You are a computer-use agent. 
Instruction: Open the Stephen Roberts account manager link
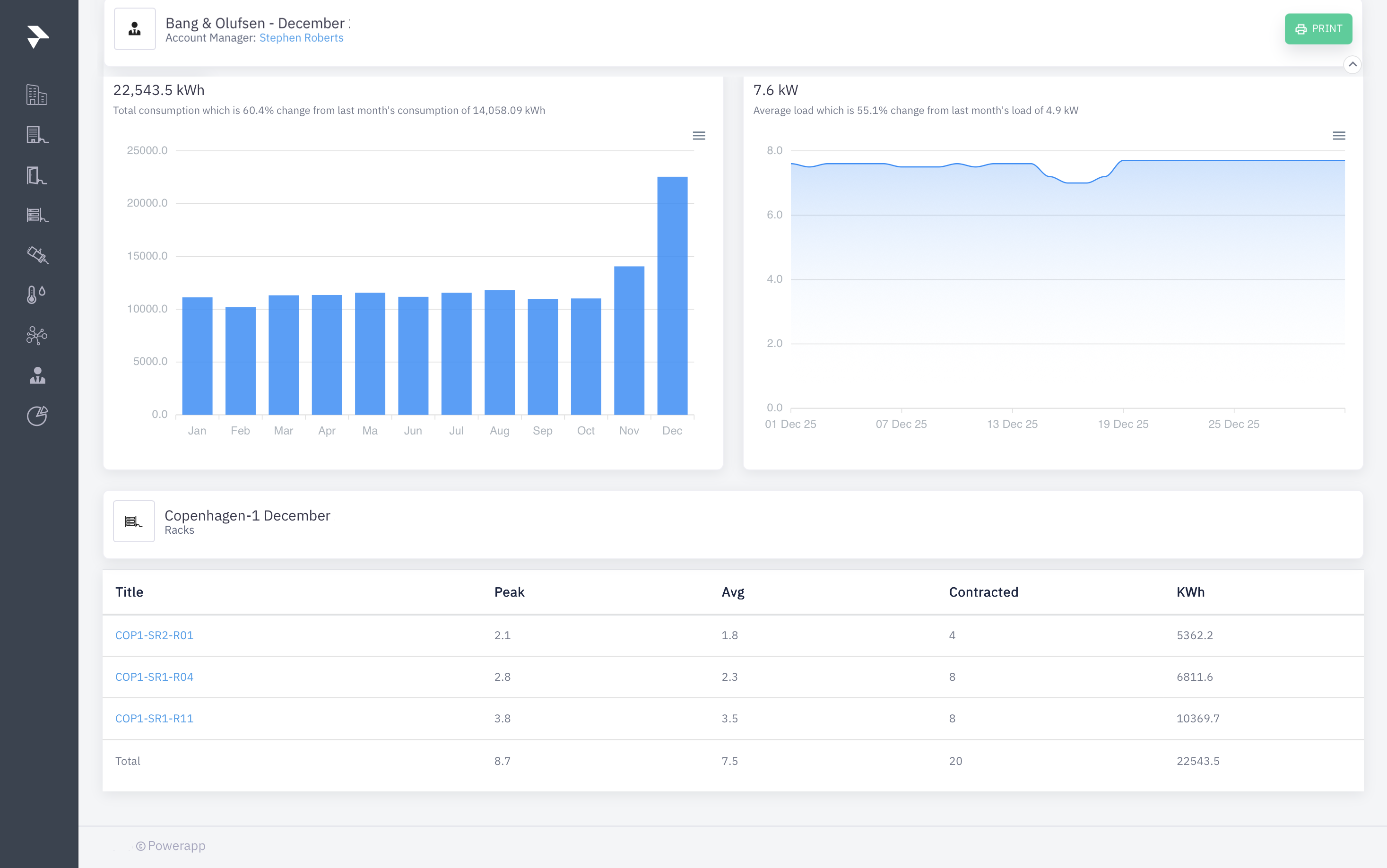[301, 38]
